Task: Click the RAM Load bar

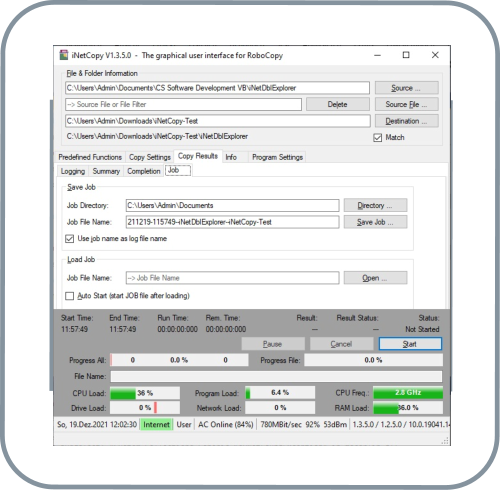Action: click(x=408, y=408)
